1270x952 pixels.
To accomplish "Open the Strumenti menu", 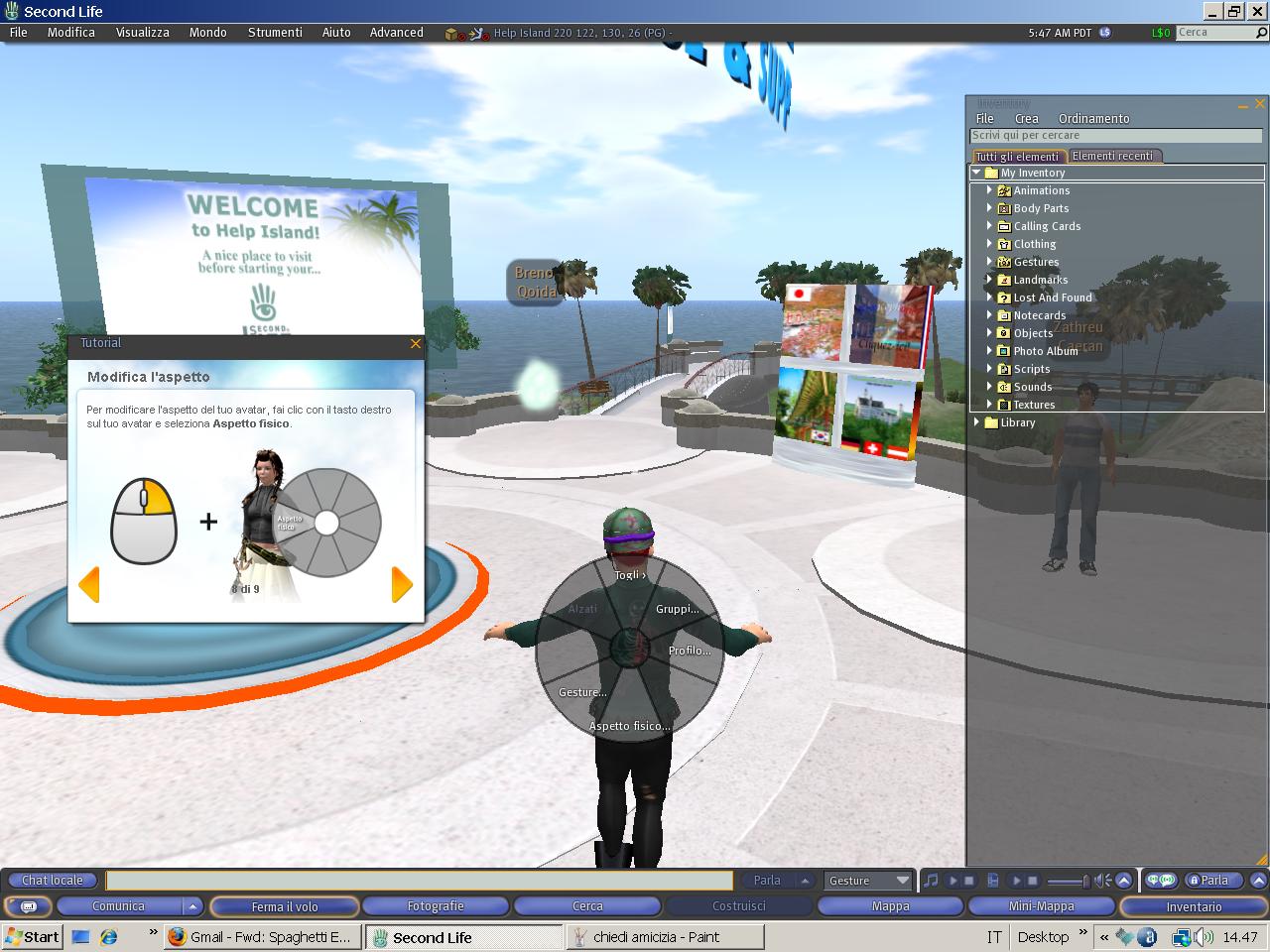I will [275, 33].
